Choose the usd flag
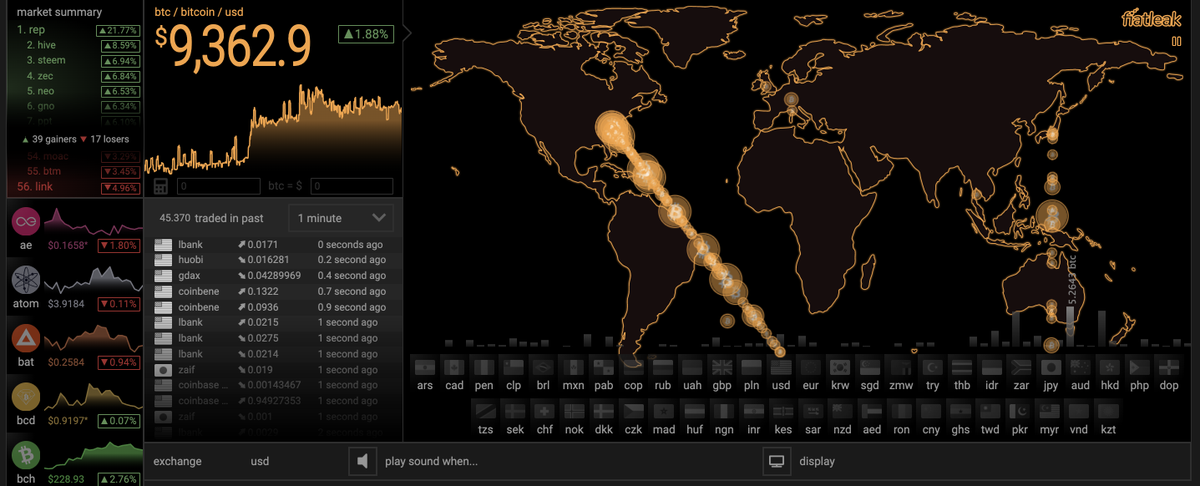Viewport: 1200px width, 486px height. [x=780, y=367]
